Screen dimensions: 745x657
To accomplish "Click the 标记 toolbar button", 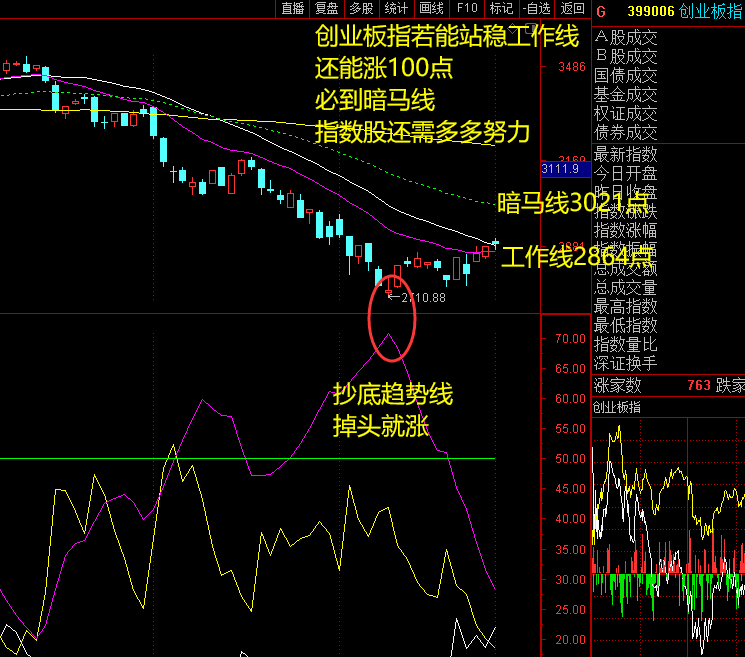I will pyautogui.click(x=501, y=9).
